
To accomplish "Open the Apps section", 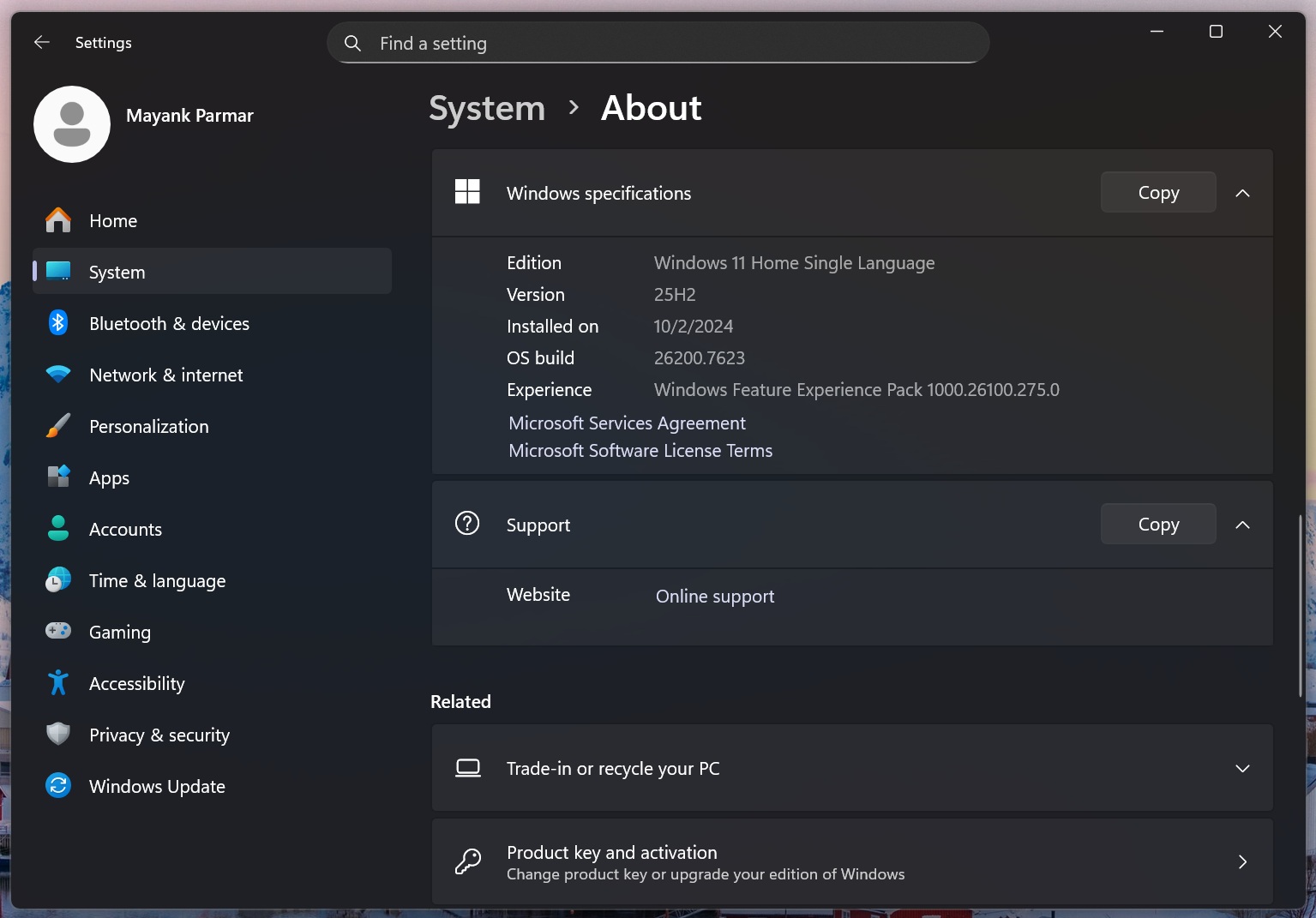I will [109, 477].
